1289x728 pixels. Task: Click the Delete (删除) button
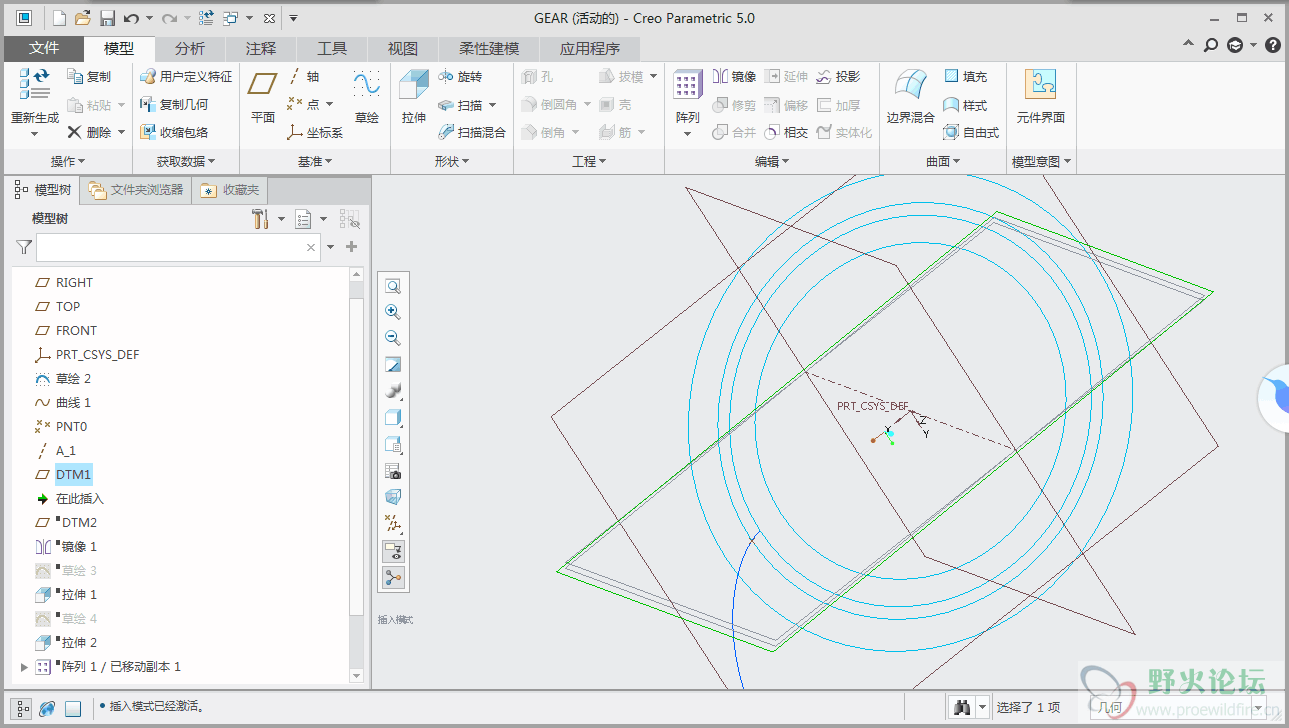89,132
